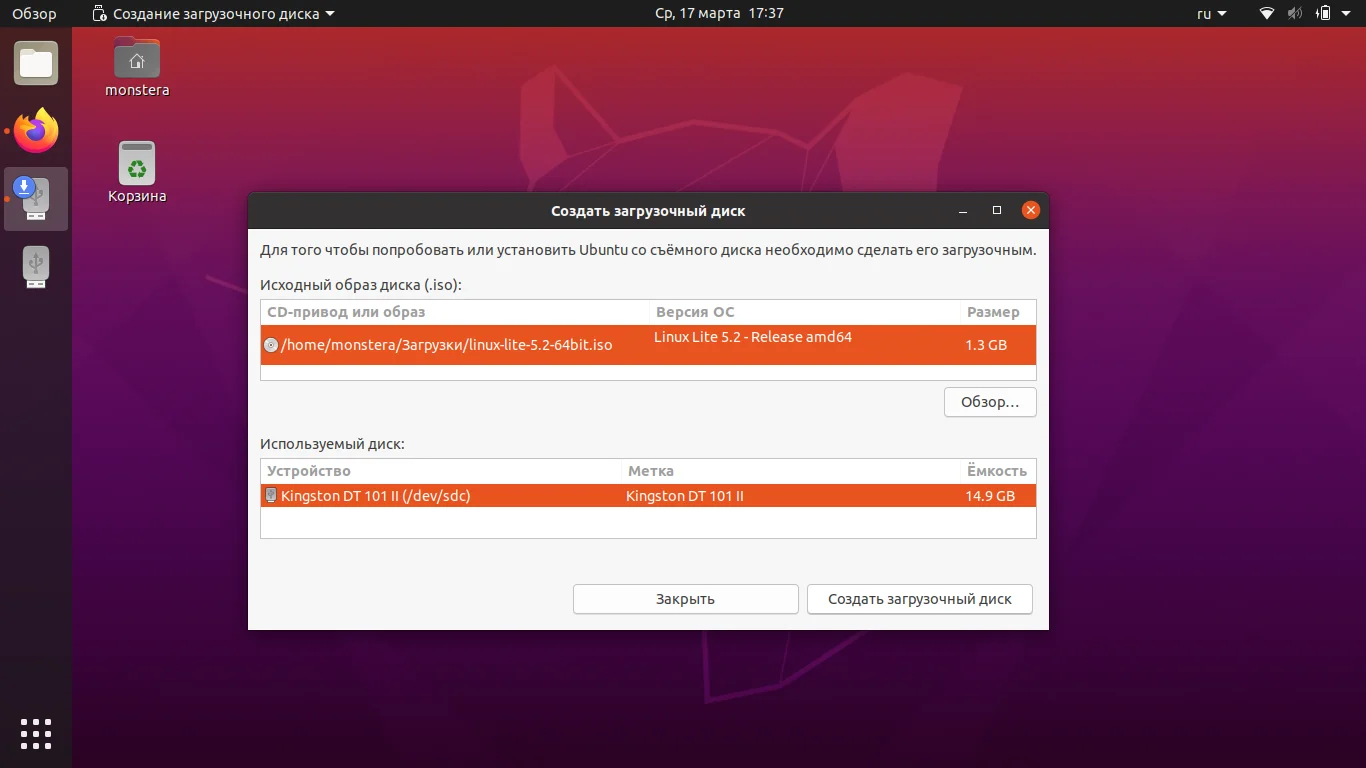Viewport: 1366px width, 768px height.
Task: Open the Show Applications grid
Action: (36, 733)
